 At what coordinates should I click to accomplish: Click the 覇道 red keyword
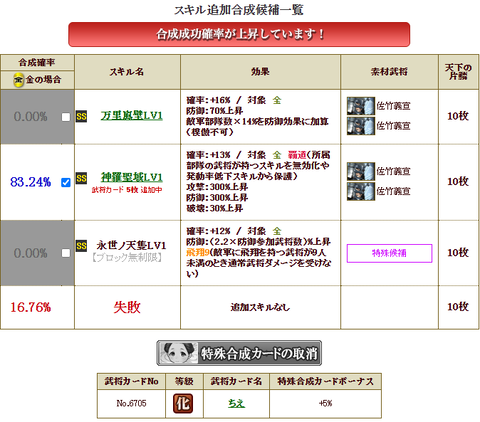tap(297, 155)
